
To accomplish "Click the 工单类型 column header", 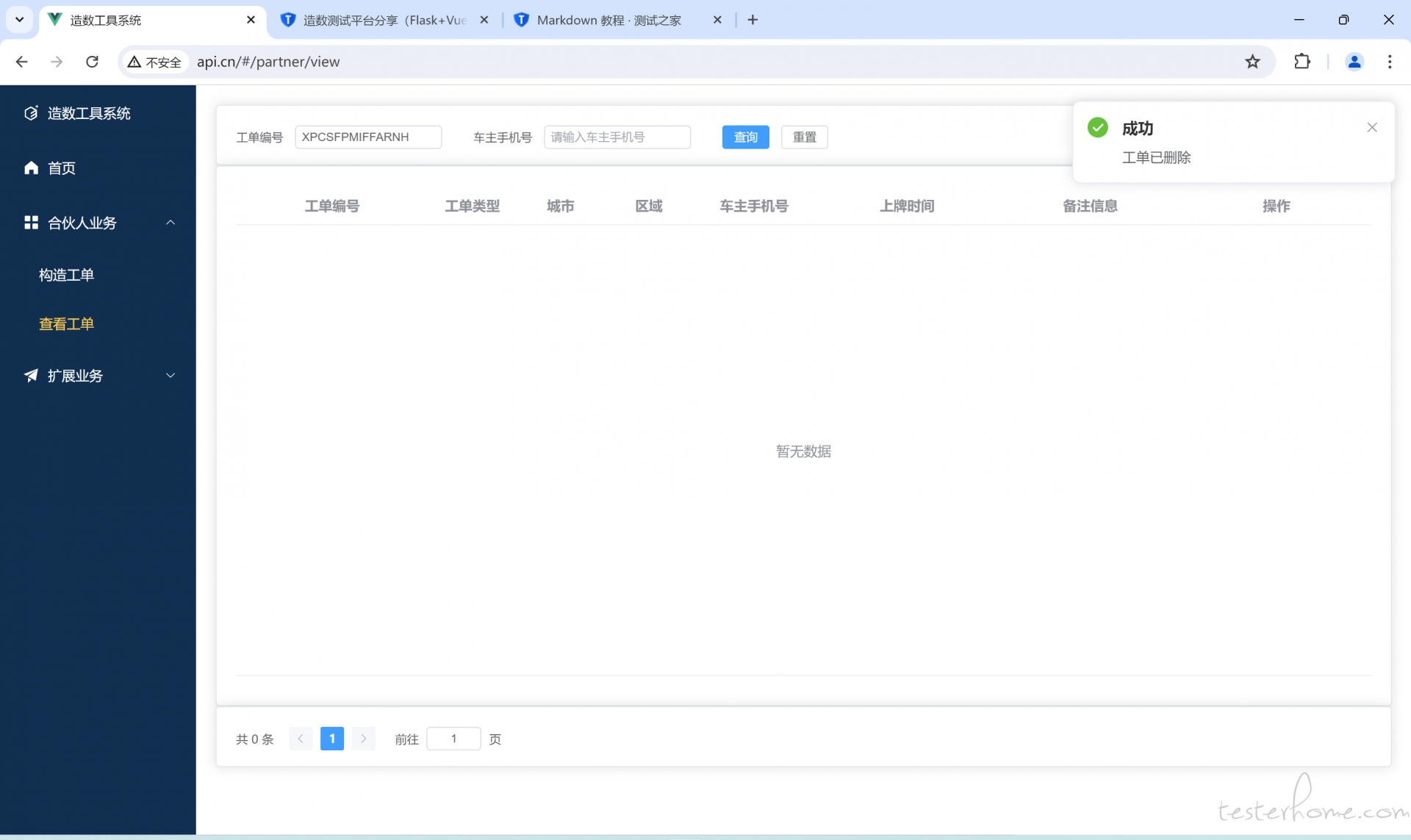I will tap(472, 207).
